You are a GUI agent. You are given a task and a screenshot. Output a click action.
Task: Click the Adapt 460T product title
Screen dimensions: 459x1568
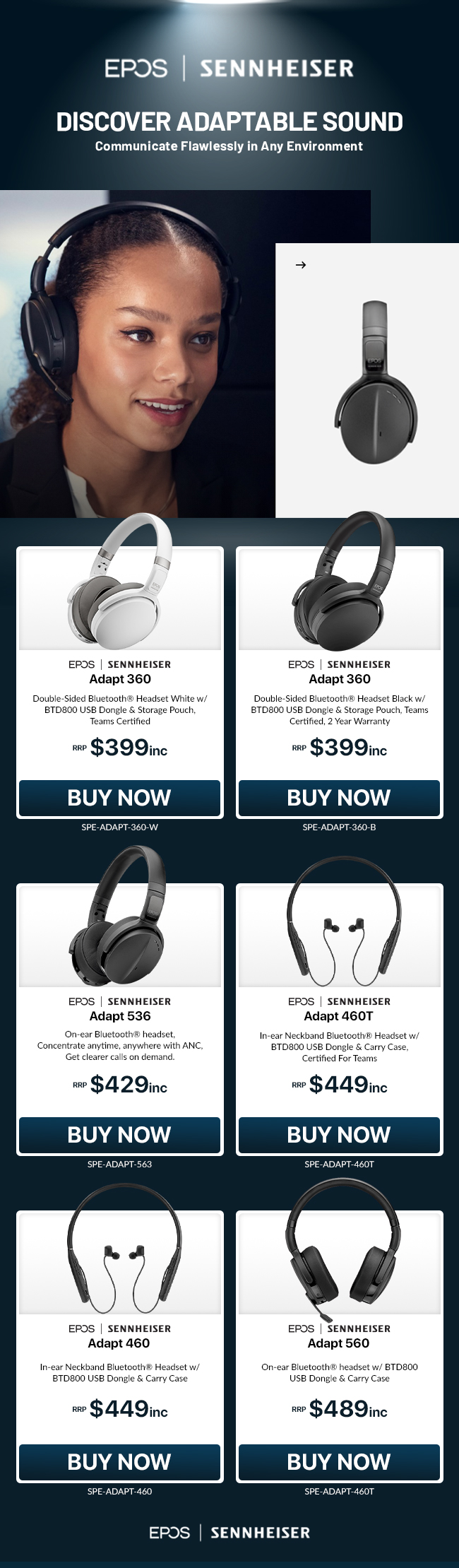[339, 1016]
